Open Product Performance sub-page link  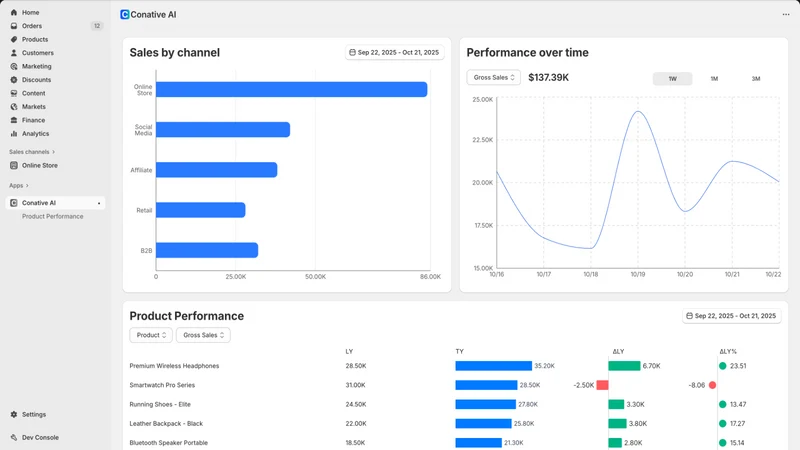tap(53, 216)
